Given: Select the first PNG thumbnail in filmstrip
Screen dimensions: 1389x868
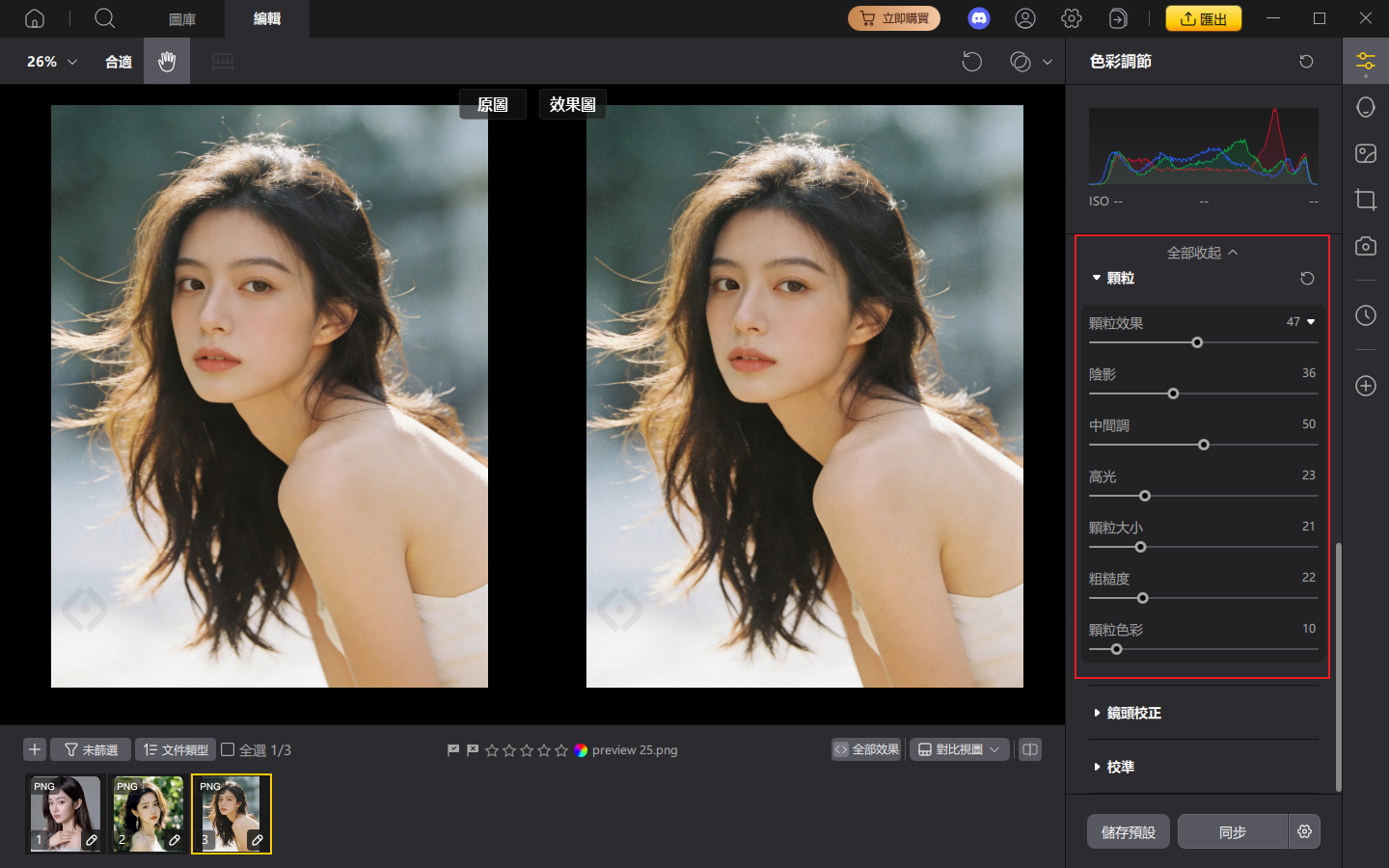Looking at the screenshot, I should tap(64, 814).
